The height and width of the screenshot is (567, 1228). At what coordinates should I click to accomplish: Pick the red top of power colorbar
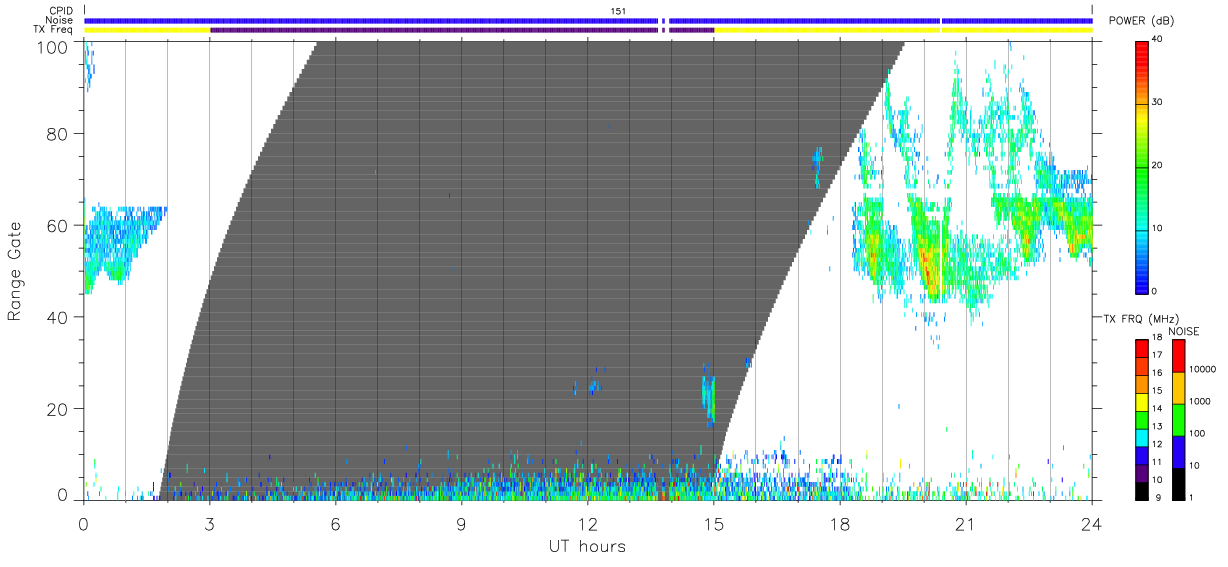coord(1142,46)
